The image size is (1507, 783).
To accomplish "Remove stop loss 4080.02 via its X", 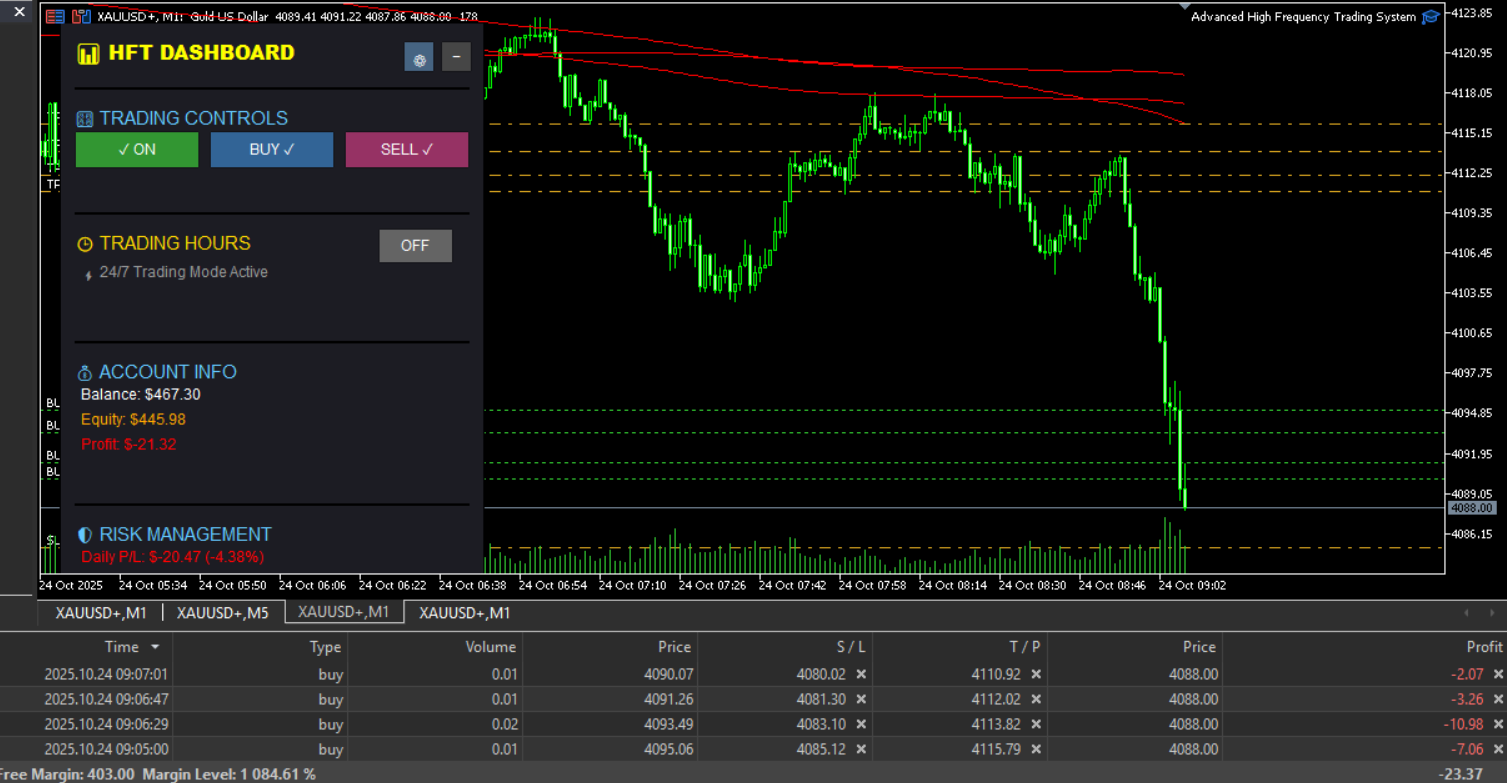I will 861,675.
